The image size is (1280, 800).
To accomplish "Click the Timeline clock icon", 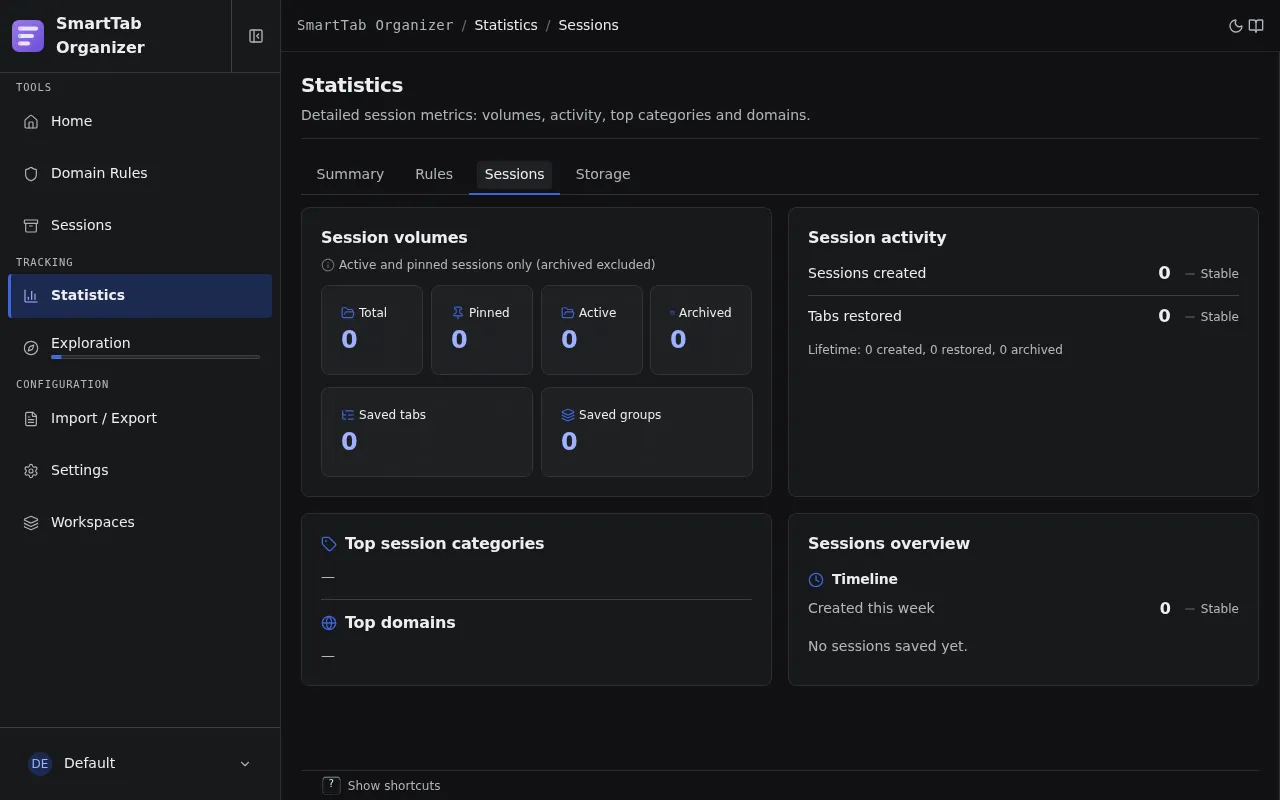I will pos(816,580).
